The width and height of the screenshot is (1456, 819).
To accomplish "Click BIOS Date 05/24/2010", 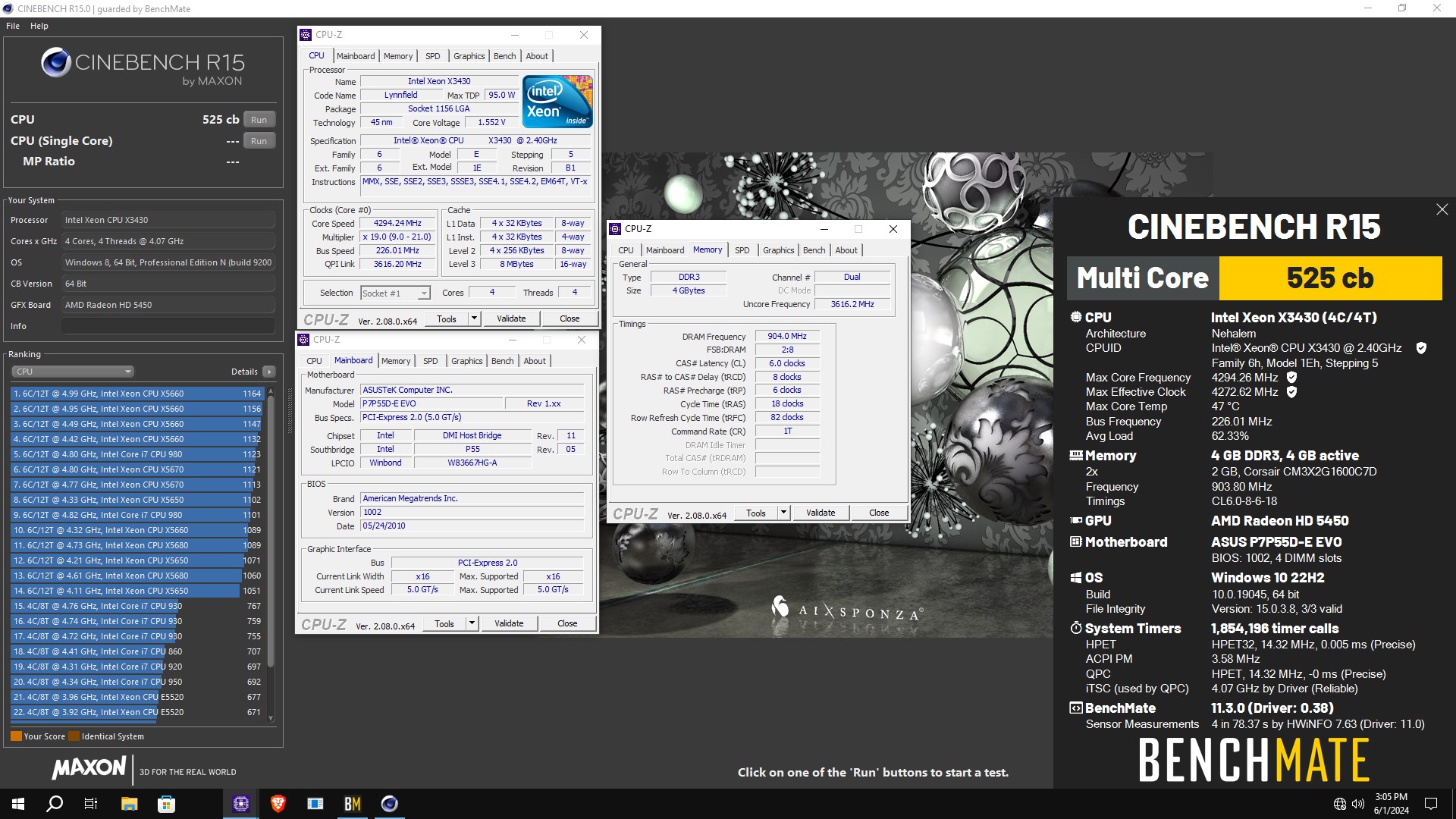I will tap(471, 526).
